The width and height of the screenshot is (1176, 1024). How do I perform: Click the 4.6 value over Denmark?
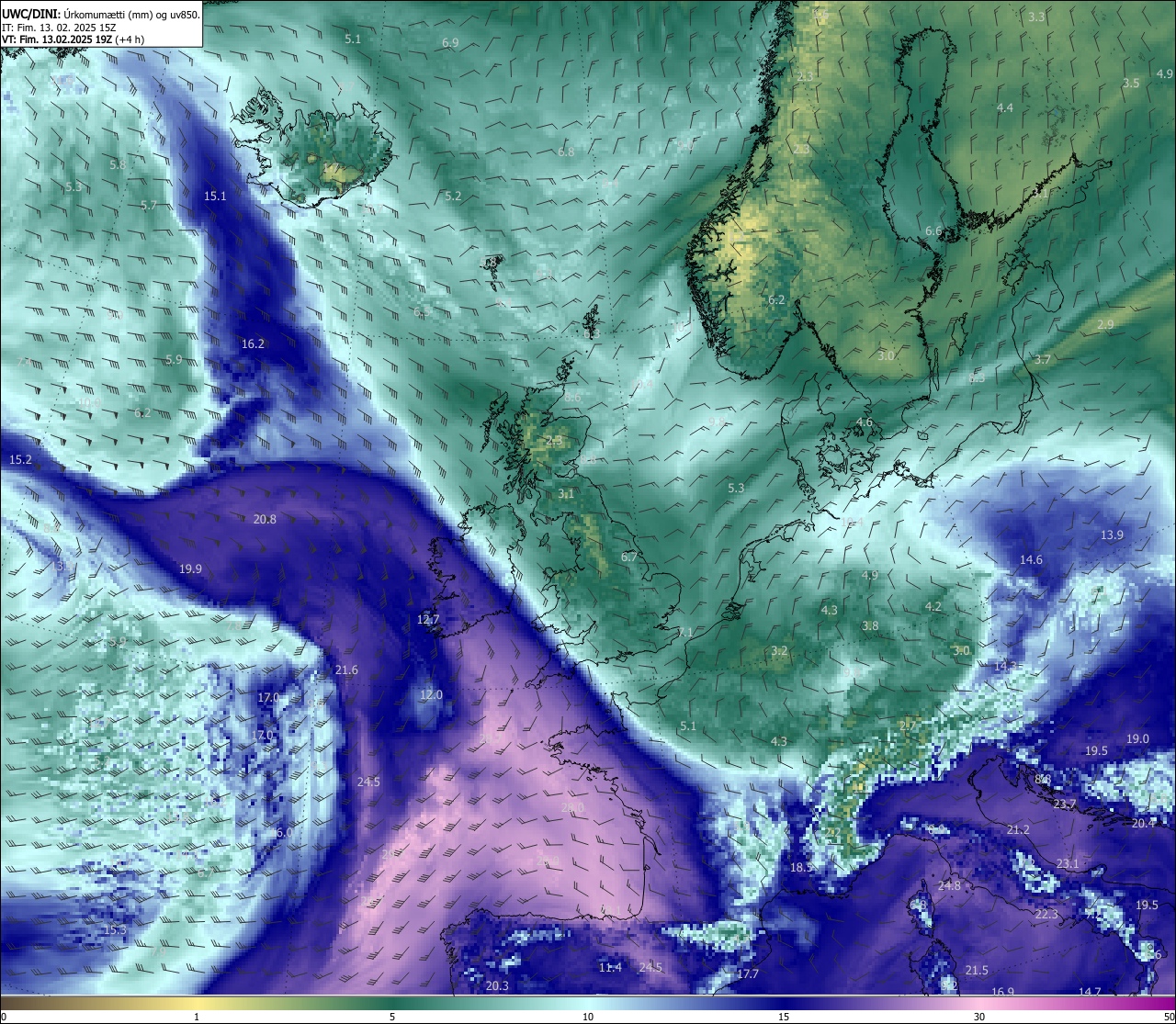click(x=865, y=422)
